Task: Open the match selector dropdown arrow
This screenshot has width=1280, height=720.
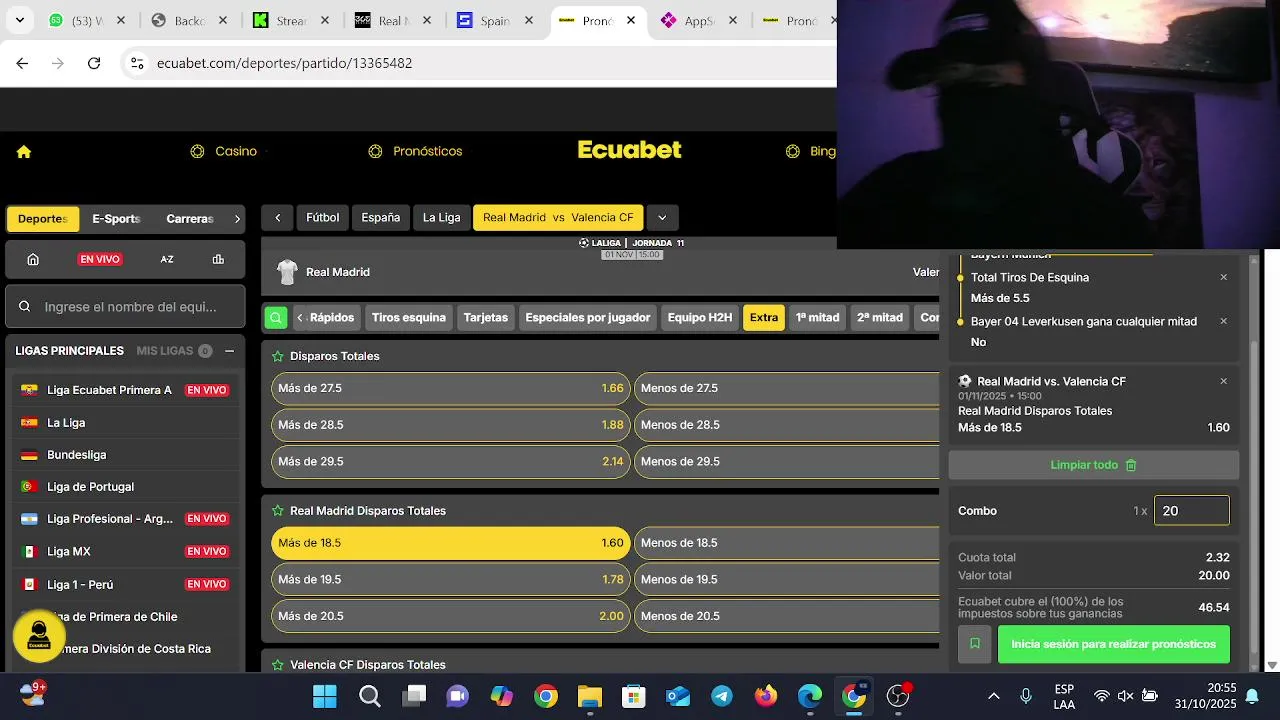Action: 662,218
